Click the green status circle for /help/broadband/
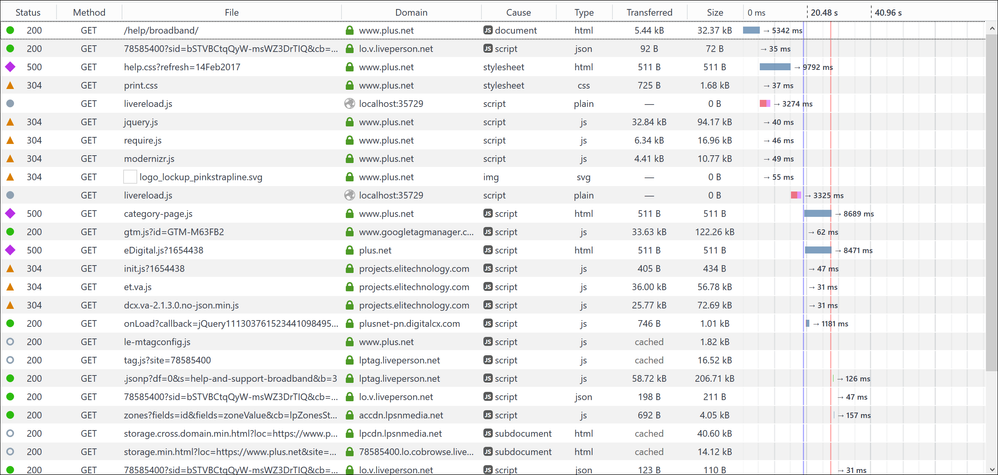 pos(10,31)
